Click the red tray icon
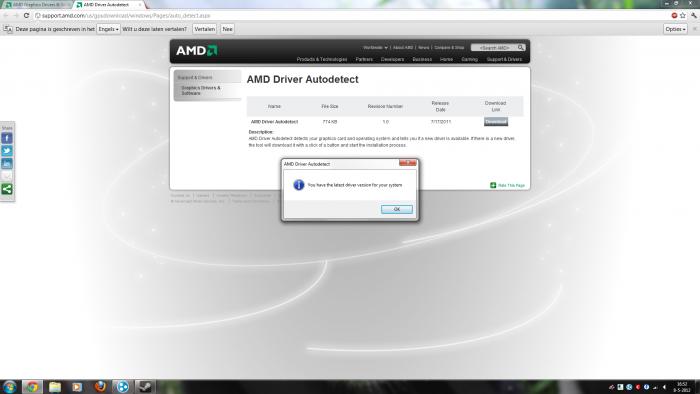 [x=638, y=387]
